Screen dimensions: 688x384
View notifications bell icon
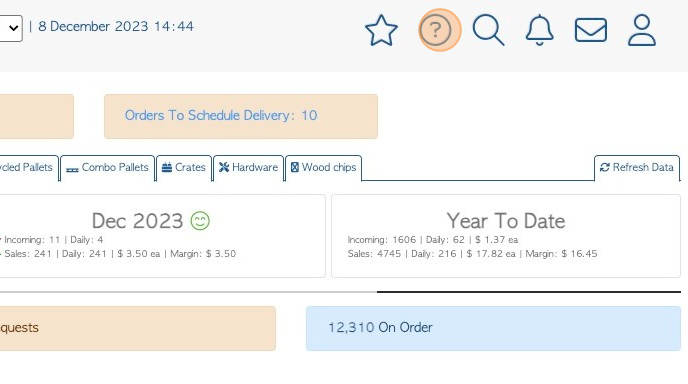click(539, 30)
